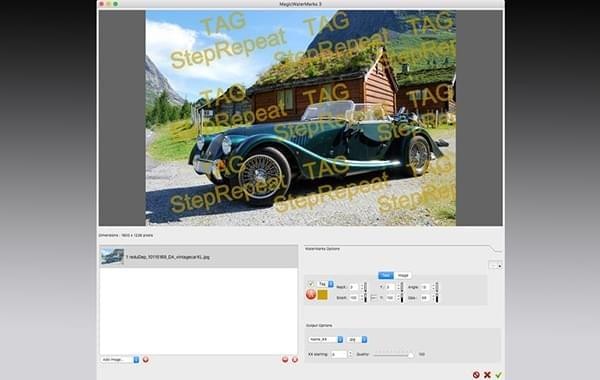Click the watermarked car preview image

[x=300, y=118]
